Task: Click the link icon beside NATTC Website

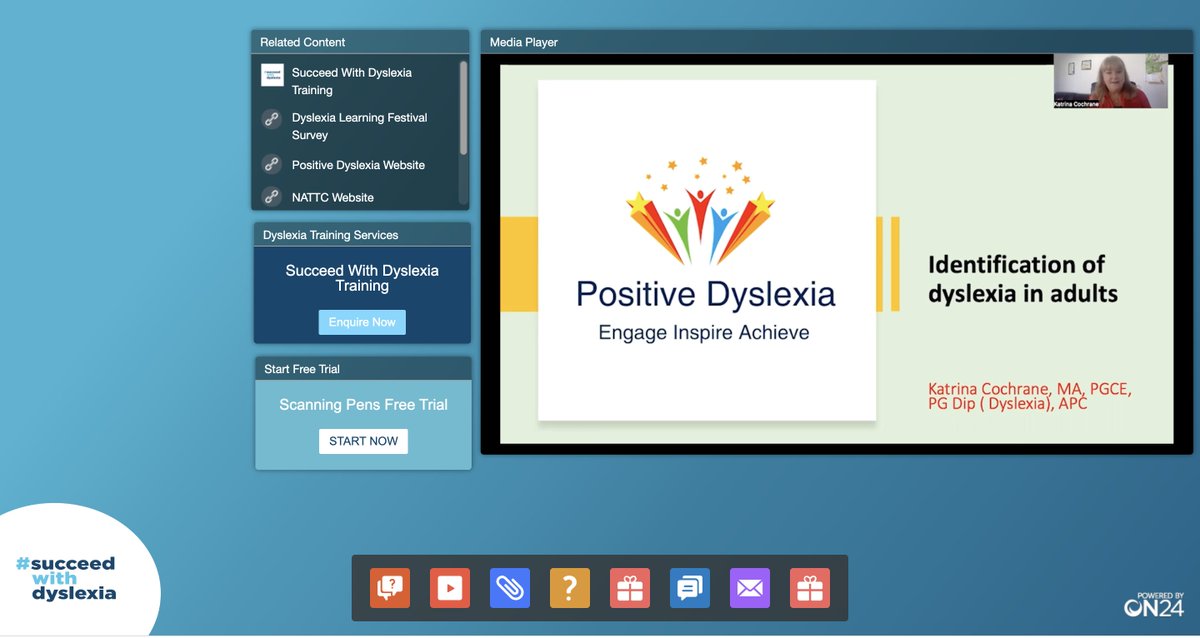Action: (x=272, y=197)
